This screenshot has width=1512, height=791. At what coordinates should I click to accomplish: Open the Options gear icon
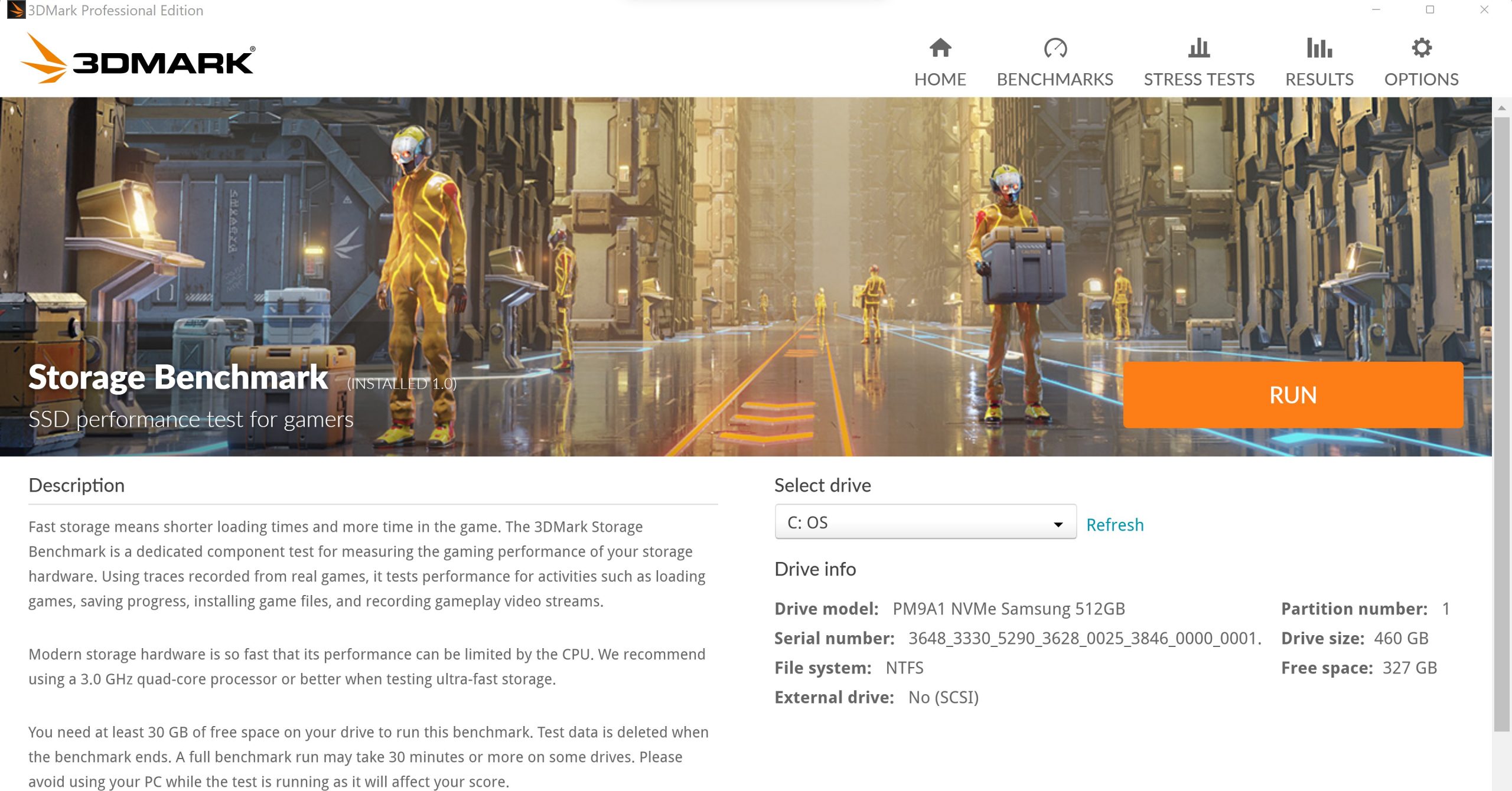(1421, 48)
